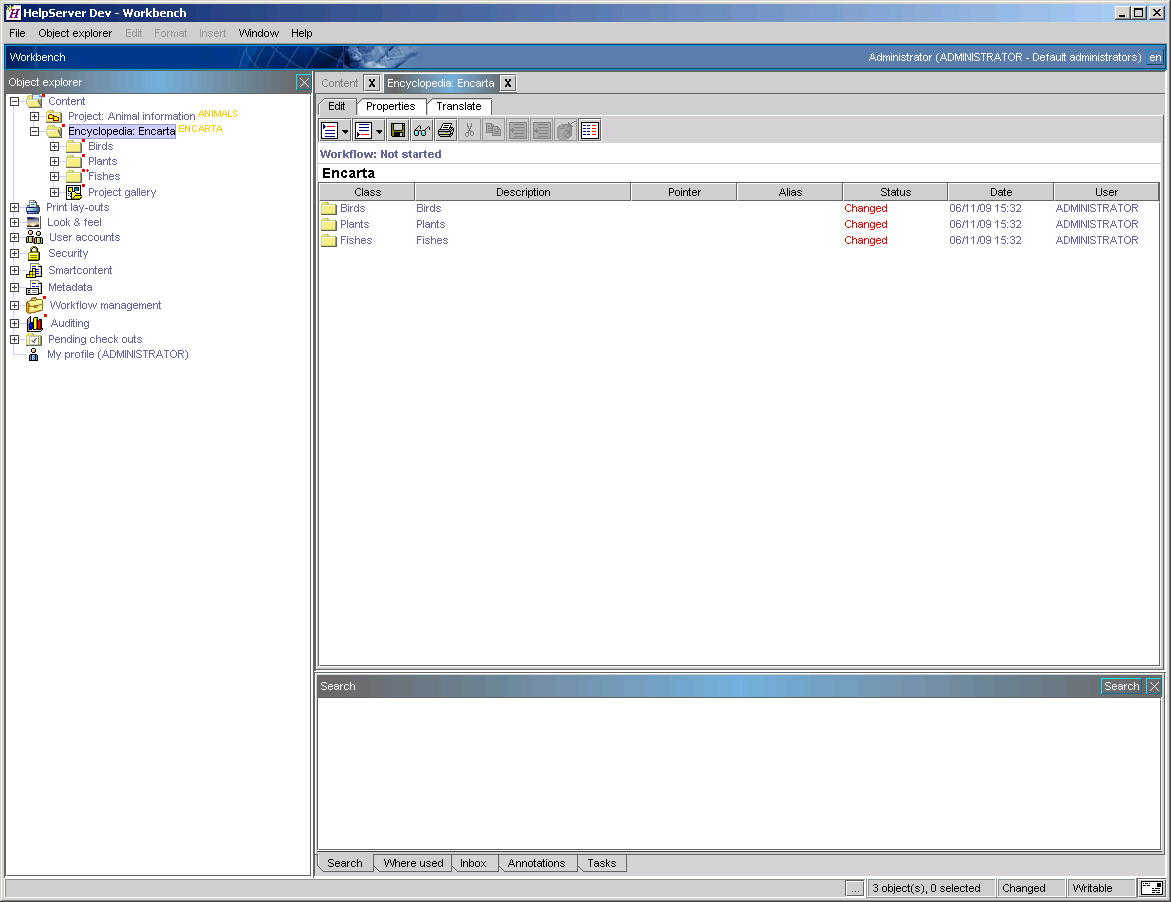Click the Print lay-outs printer icon
The height and width of the screenshot is (902, 1171).
33,208
